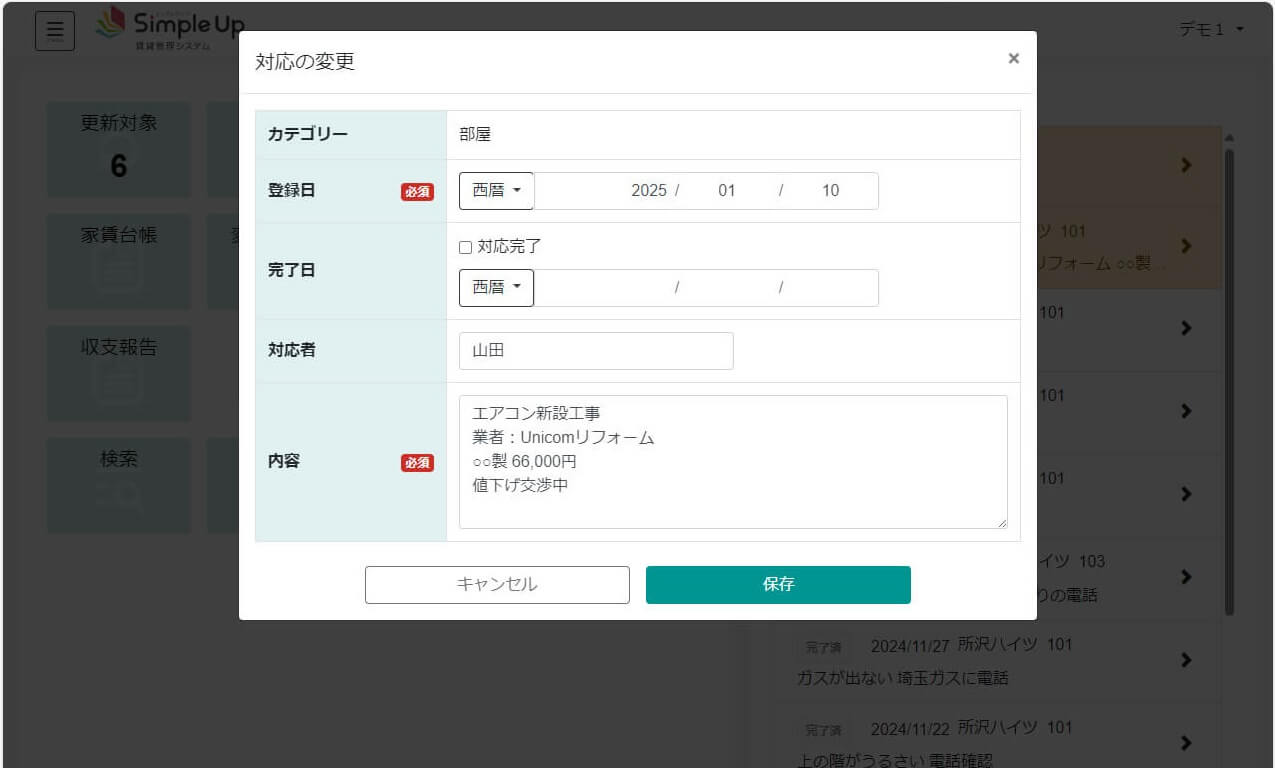Click the chevron on the 2024/11/22 row
The width and height of the screenshot is (1275, 768).
click(x=1186, y=743)
